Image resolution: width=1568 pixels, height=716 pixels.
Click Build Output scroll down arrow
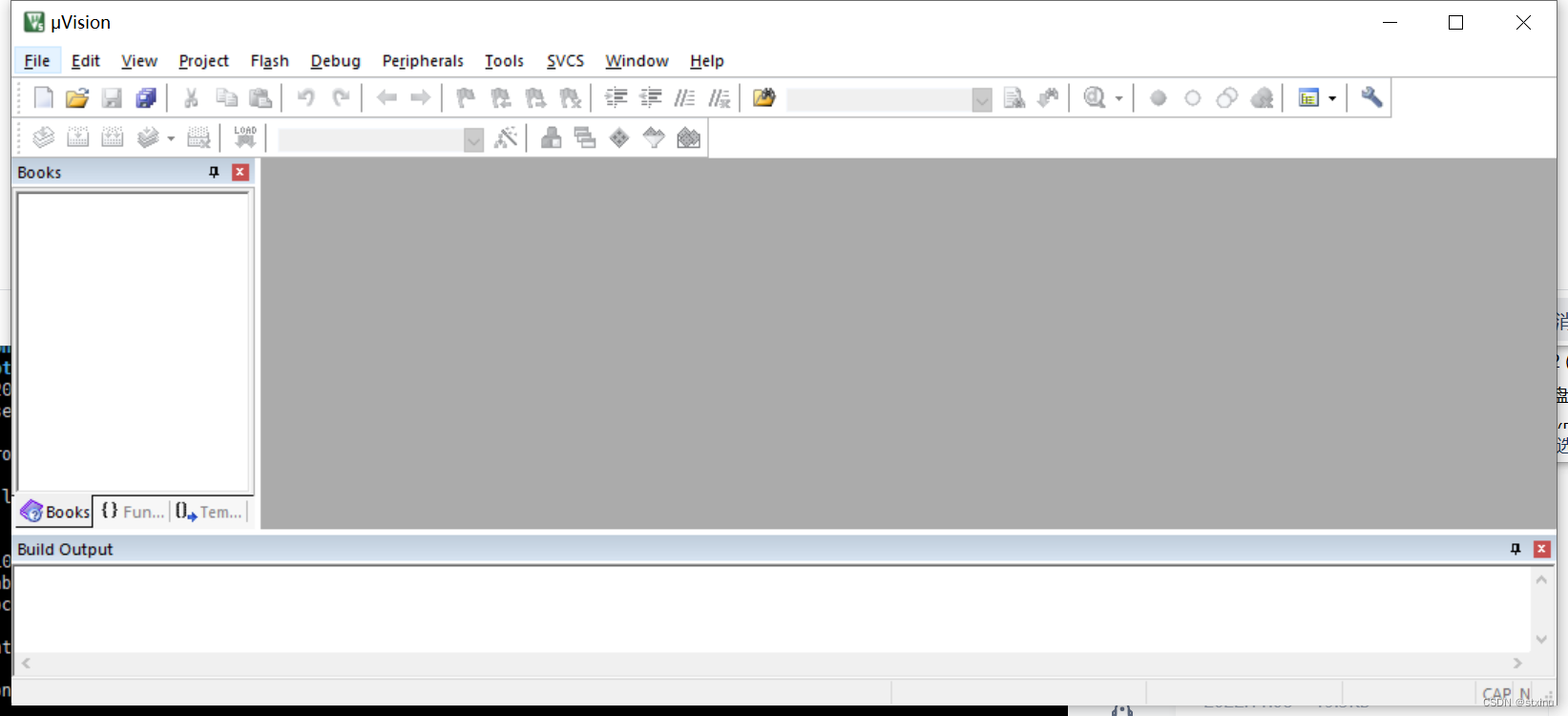coord(1541,640)
